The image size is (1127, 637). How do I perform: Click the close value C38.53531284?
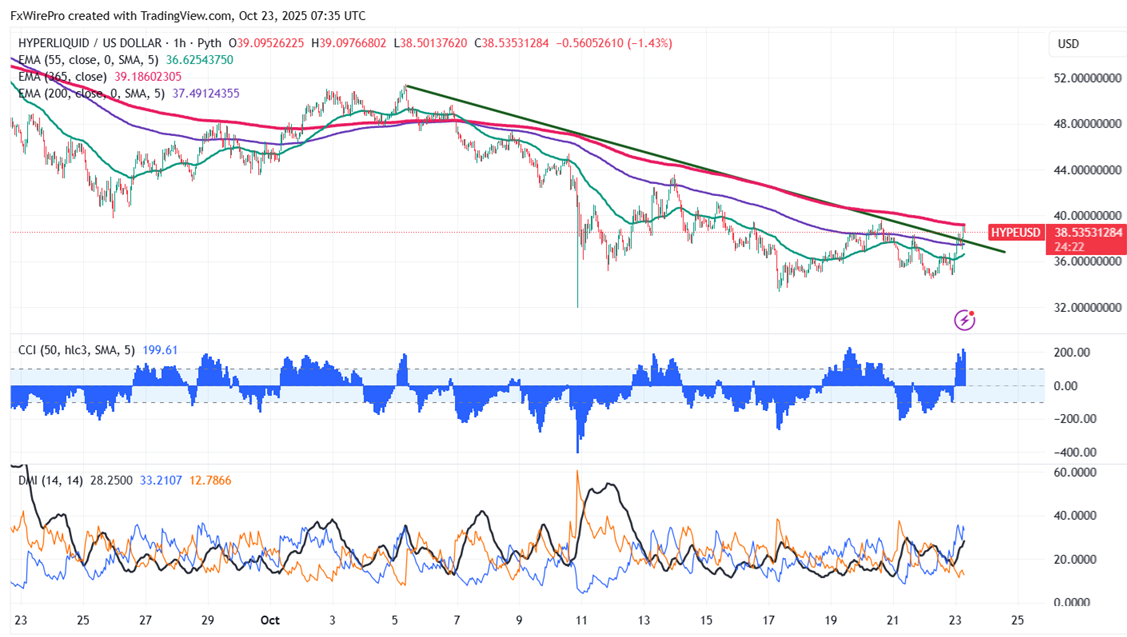pos(511,43)
